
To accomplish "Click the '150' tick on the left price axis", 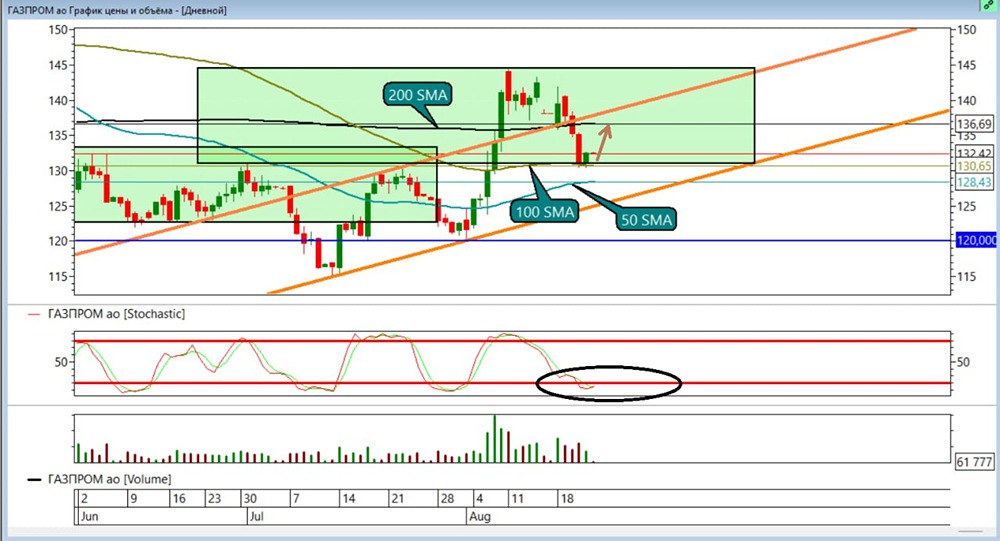I will pos(58,29).
